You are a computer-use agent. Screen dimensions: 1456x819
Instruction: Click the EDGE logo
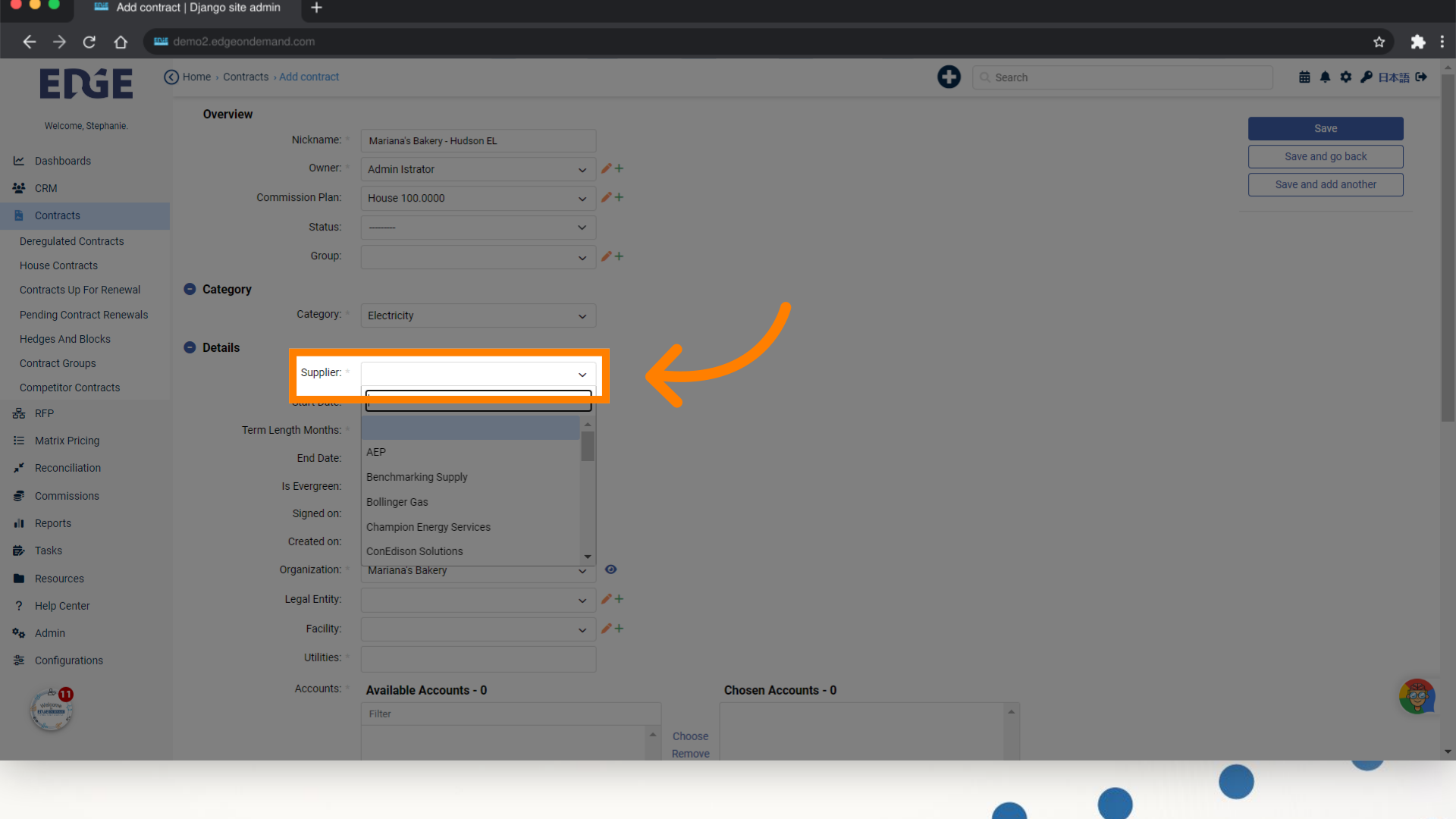coord(86,83)
